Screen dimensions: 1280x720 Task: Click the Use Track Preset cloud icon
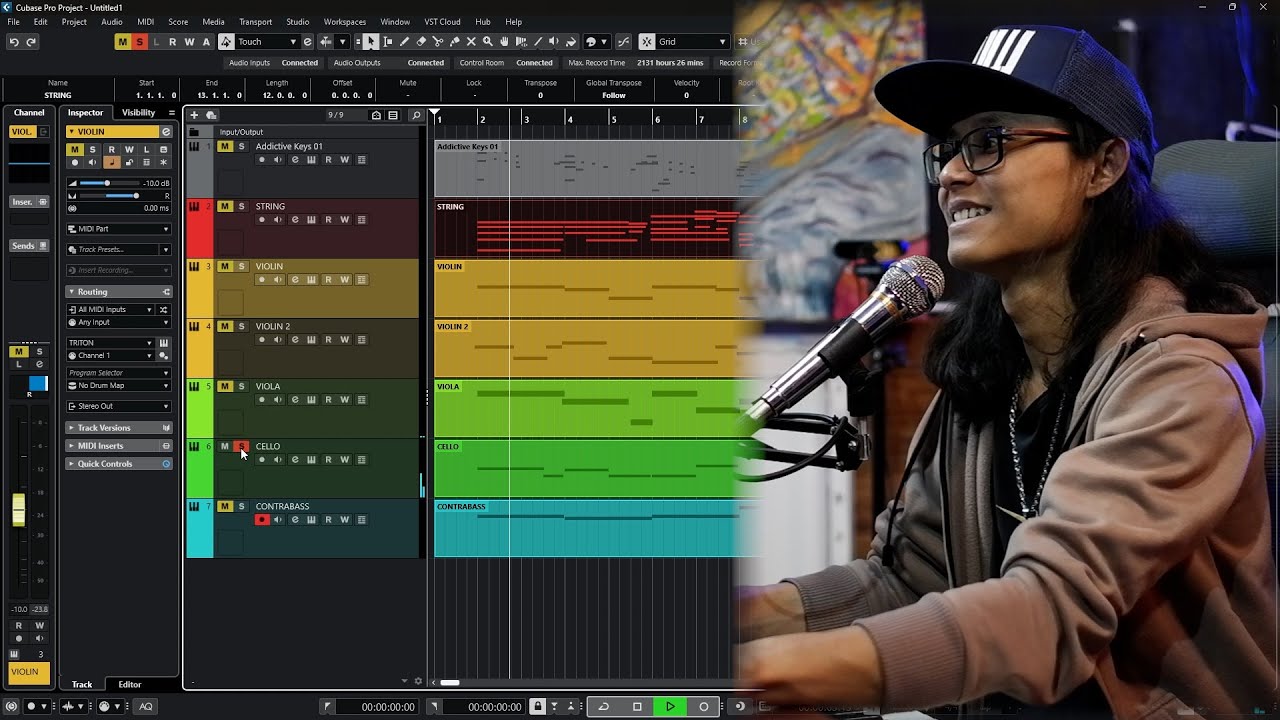(211, 115)
